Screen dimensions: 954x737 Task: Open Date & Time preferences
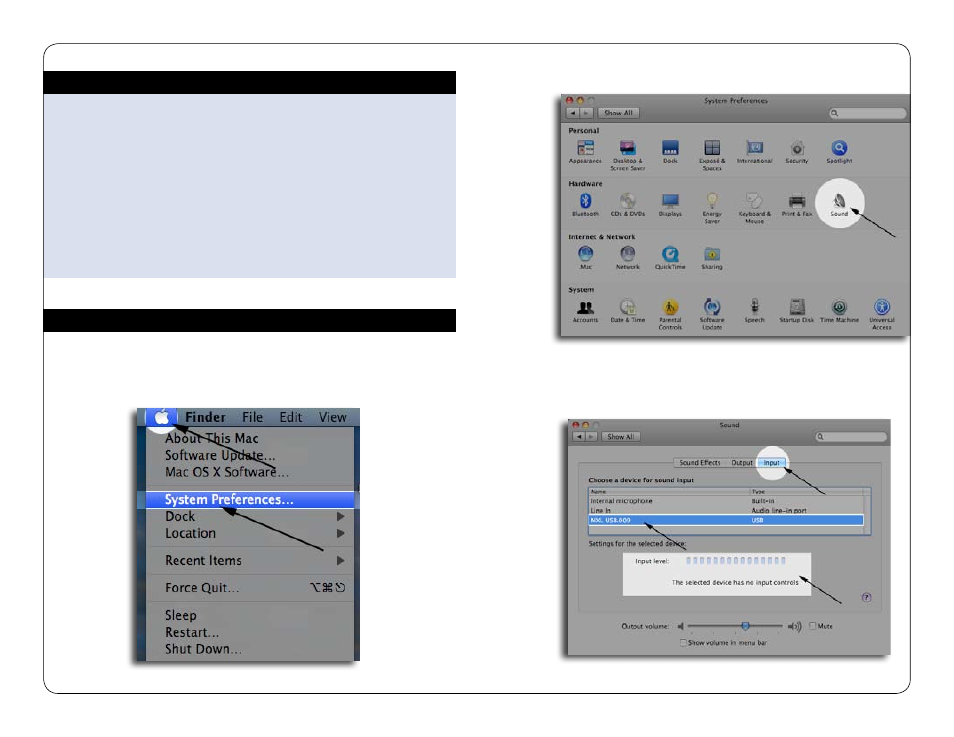click(x=627, y=310)
